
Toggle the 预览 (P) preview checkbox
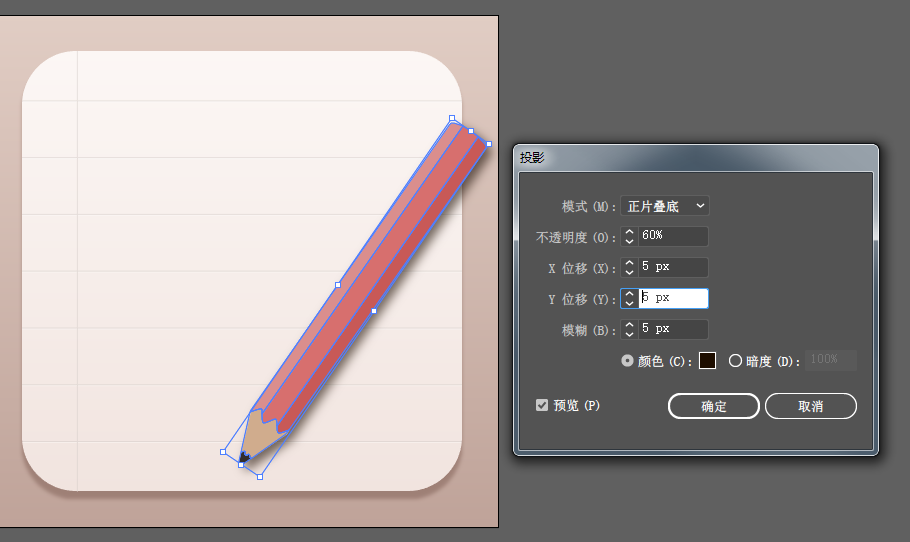pyautogui.click(x=542, y=405)
